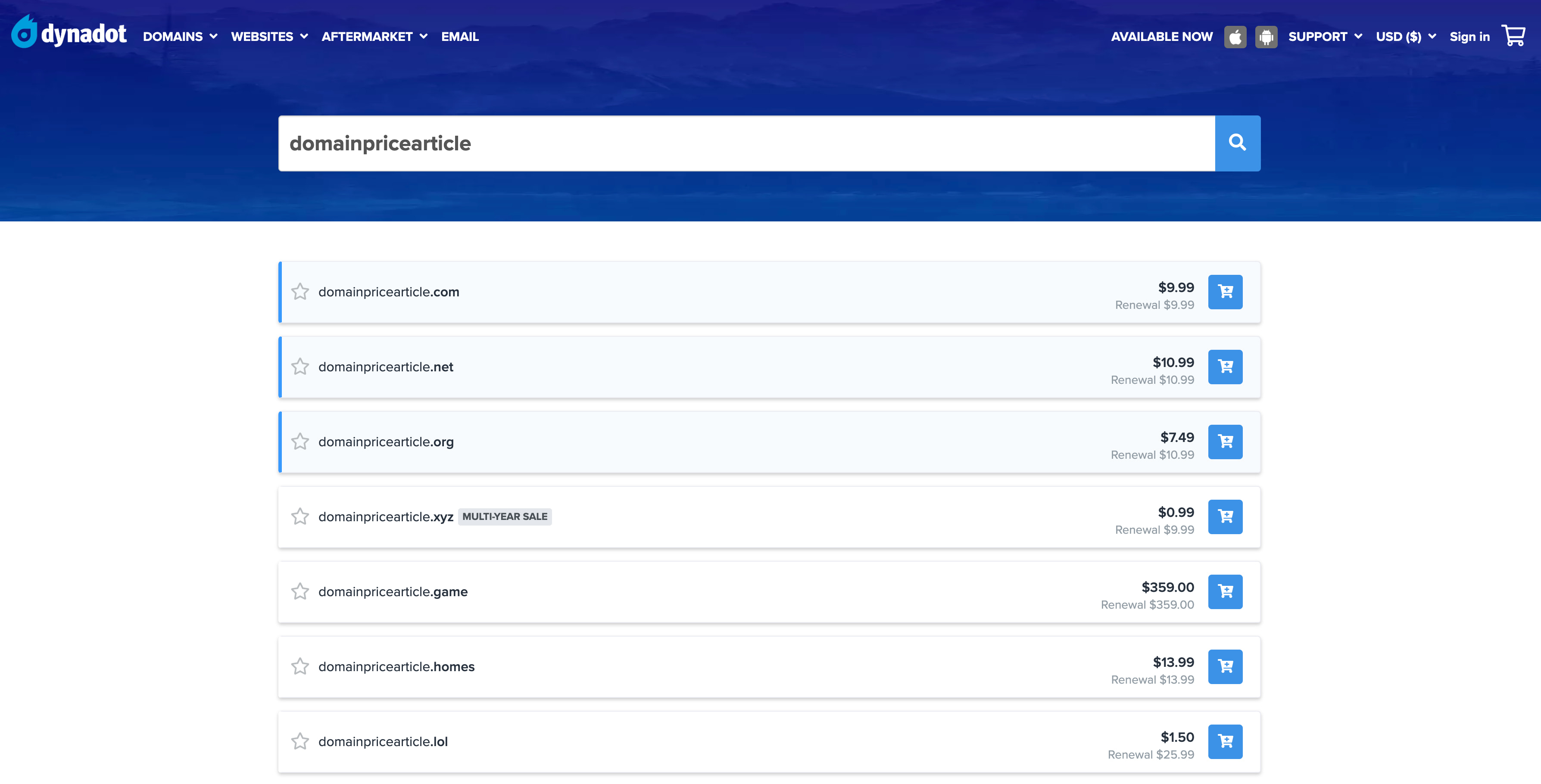
Task: Click the search magnifier icon
Action: pyautogui.click(x=1237, y=143)
